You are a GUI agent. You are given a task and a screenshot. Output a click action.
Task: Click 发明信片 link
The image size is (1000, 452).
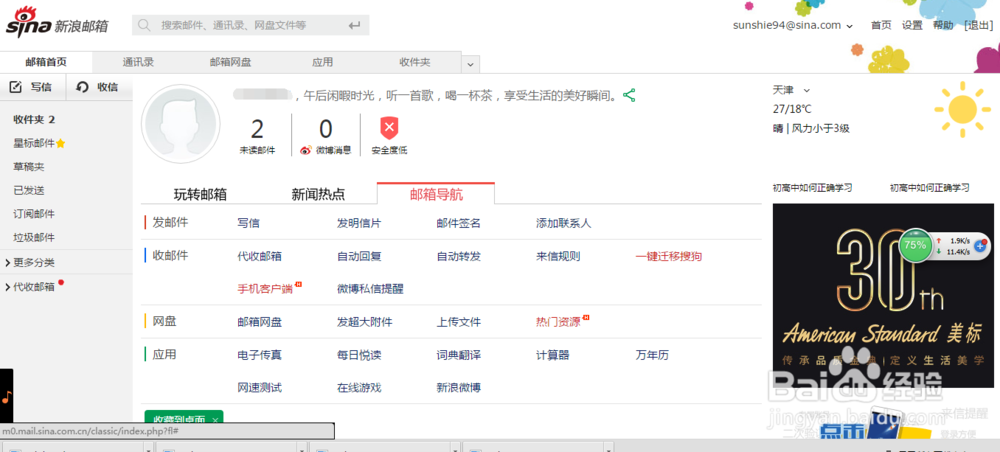pyautogui.click(x=359, y=224)
